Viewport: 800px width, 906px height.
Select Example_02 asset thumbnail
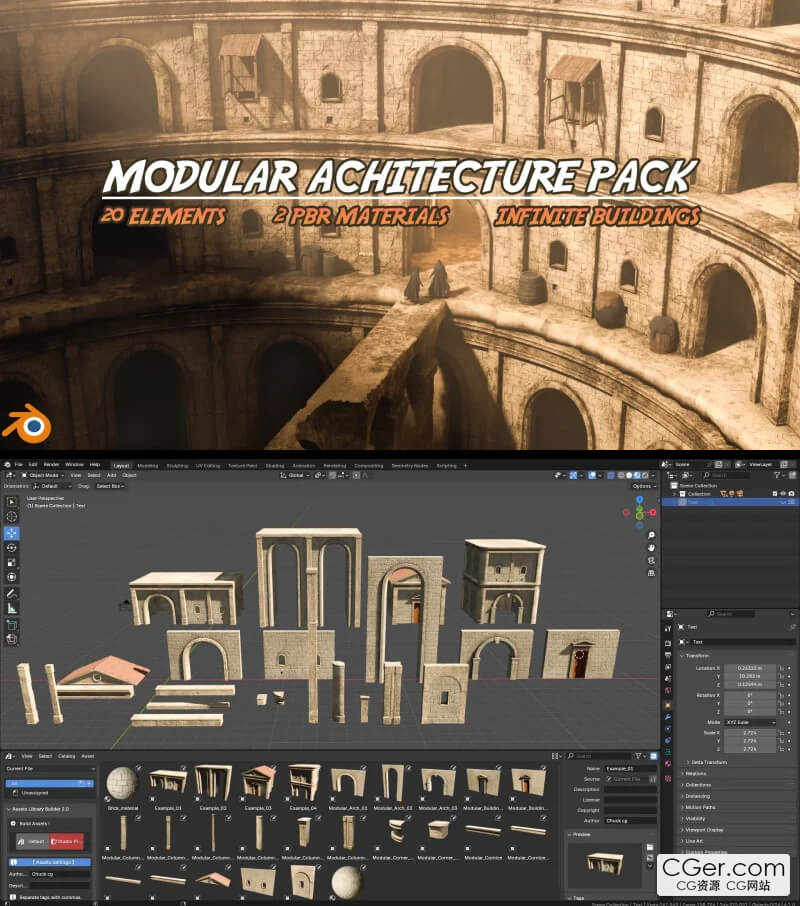click(213, 787)
